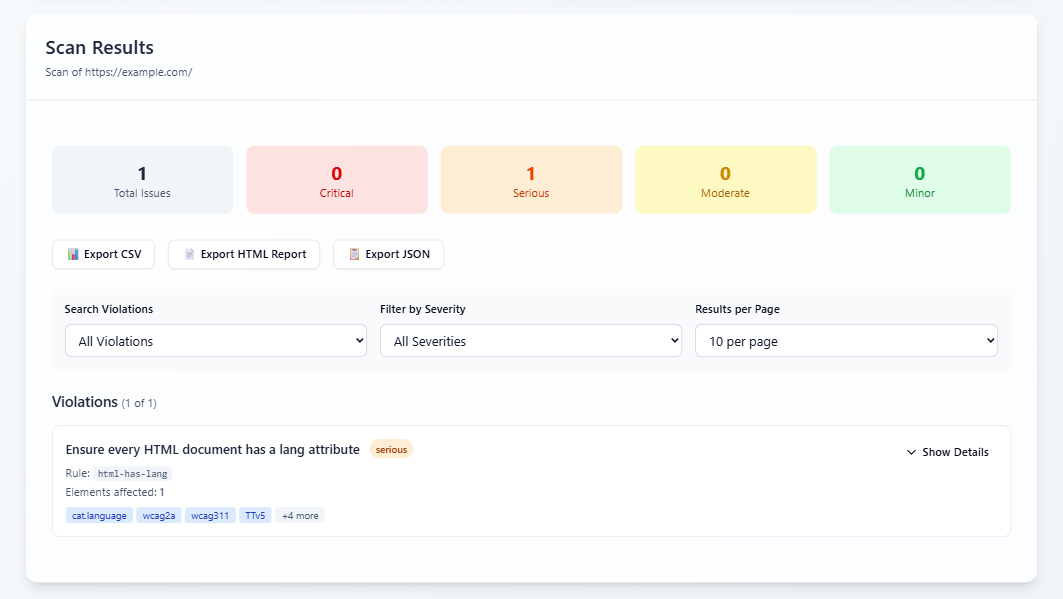
Task: Export results using Export CSV button
Action: tap(104, 254)
